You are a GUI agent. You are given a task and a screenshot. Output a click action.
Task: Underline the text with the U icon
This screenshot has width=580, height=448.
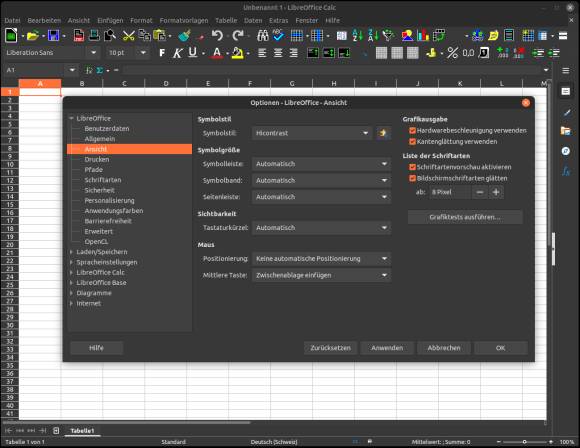193,53
